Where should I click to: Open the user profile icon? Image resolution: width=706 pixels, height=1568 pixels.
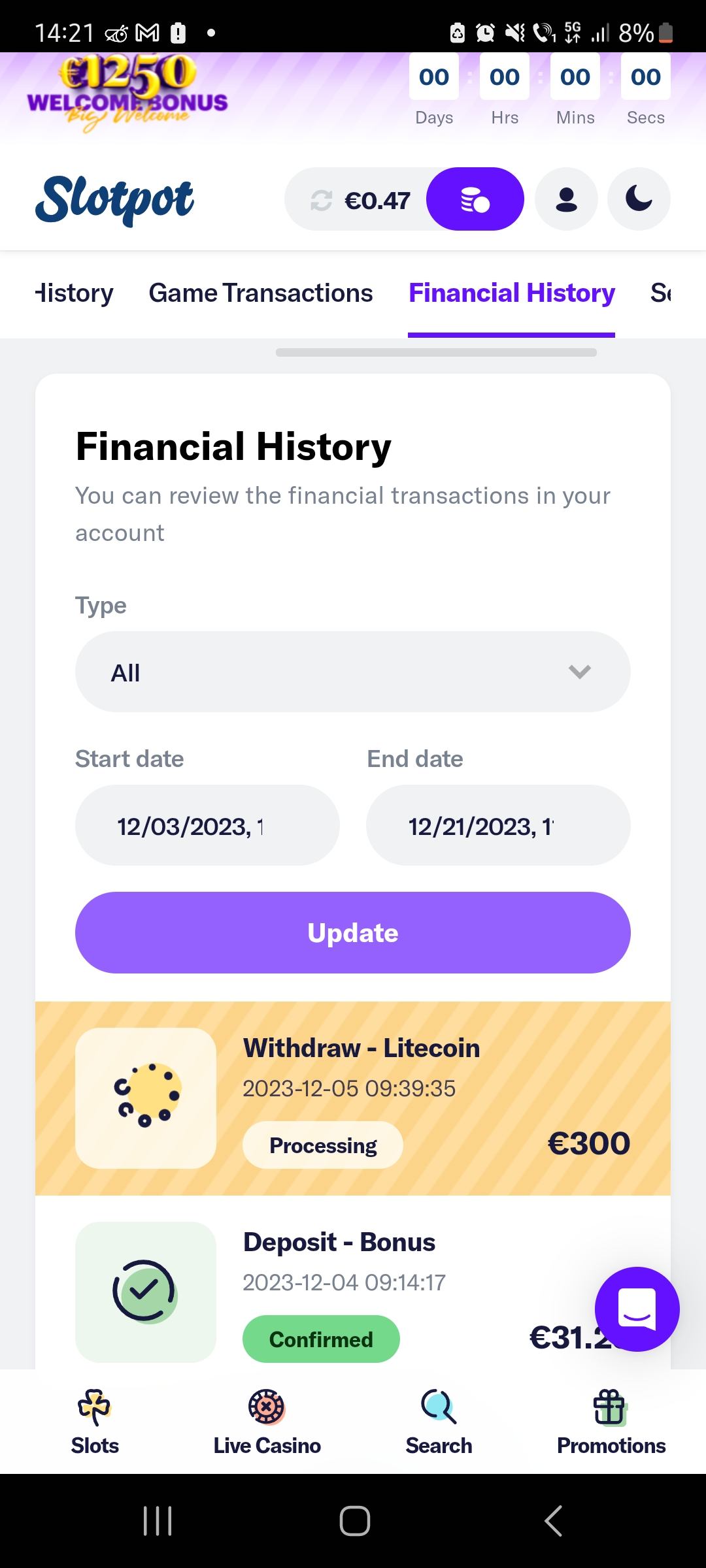[x=566, y=199]
